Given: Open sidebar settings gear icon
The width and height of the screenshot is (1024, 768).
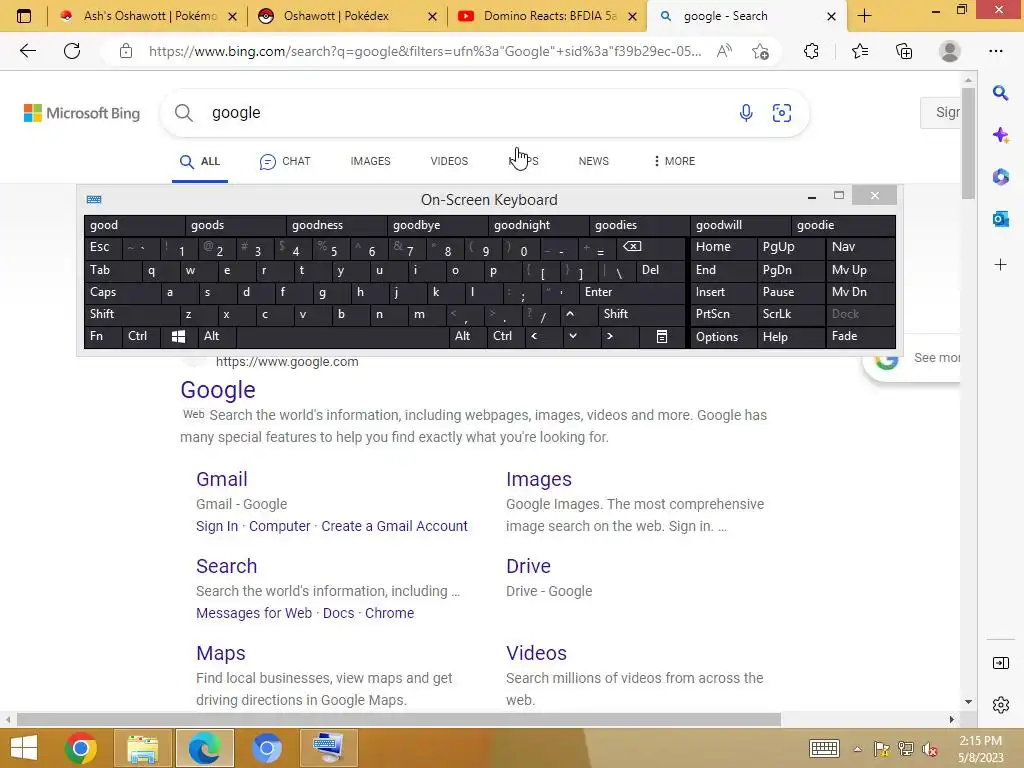Looking at the screenshot, I should [x=1000, y=705].
